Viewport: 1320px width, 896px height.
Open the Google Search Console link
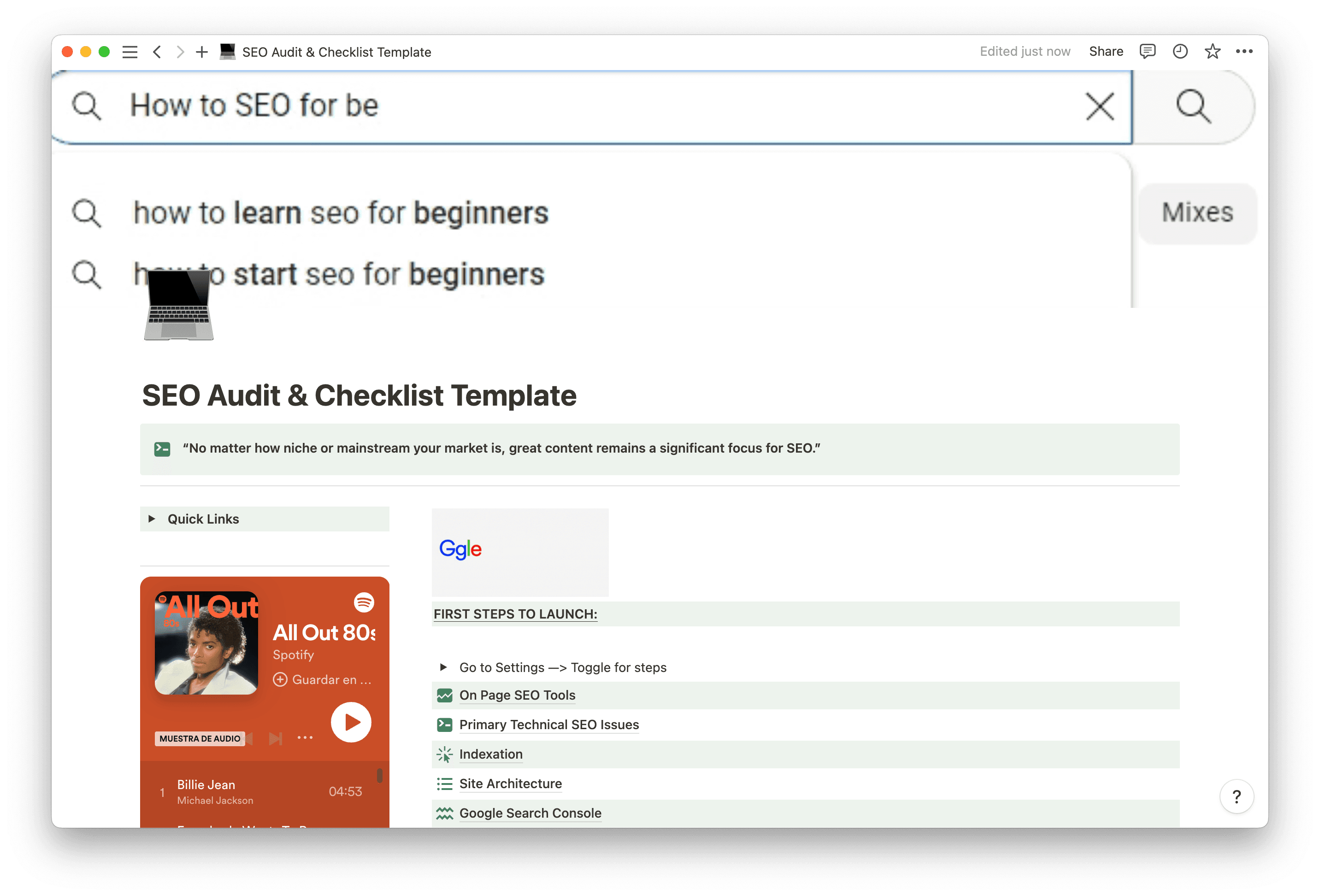pos(530,813)
